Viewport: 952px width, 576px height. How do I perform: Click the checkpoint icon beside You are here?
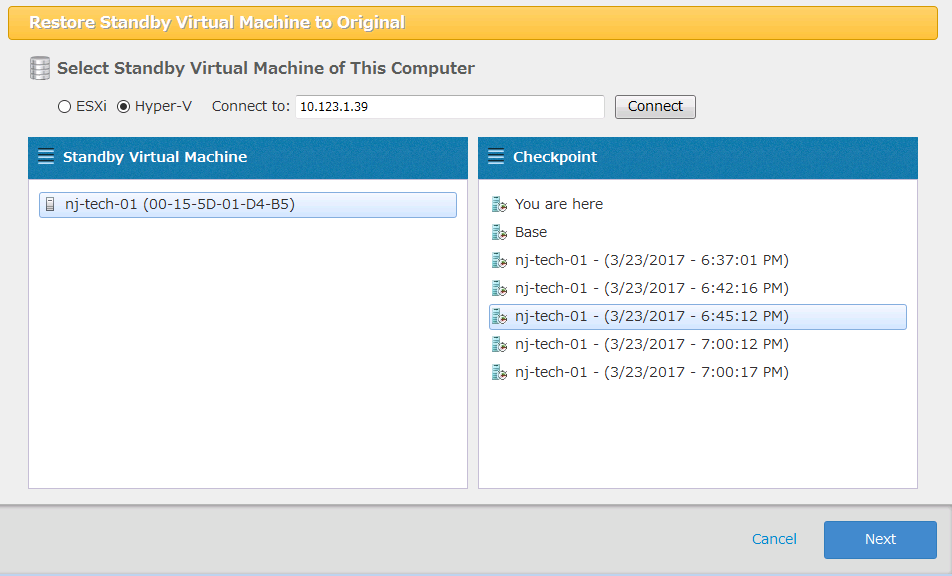[500, 204]
